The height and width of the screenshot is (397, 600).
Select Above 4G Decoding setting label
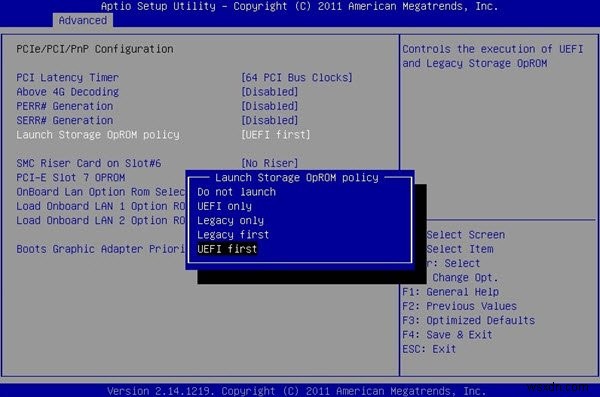[x=67, y=92]
